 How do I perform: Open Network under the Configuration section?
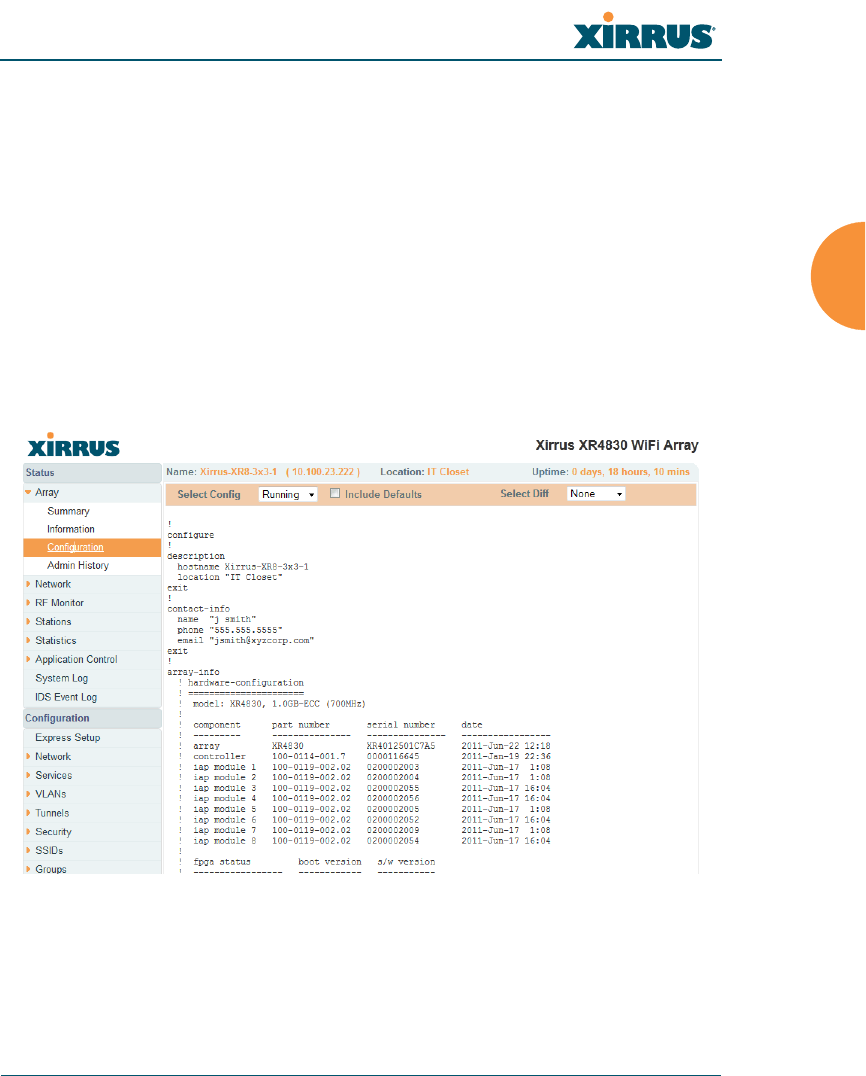coord(53,756)
